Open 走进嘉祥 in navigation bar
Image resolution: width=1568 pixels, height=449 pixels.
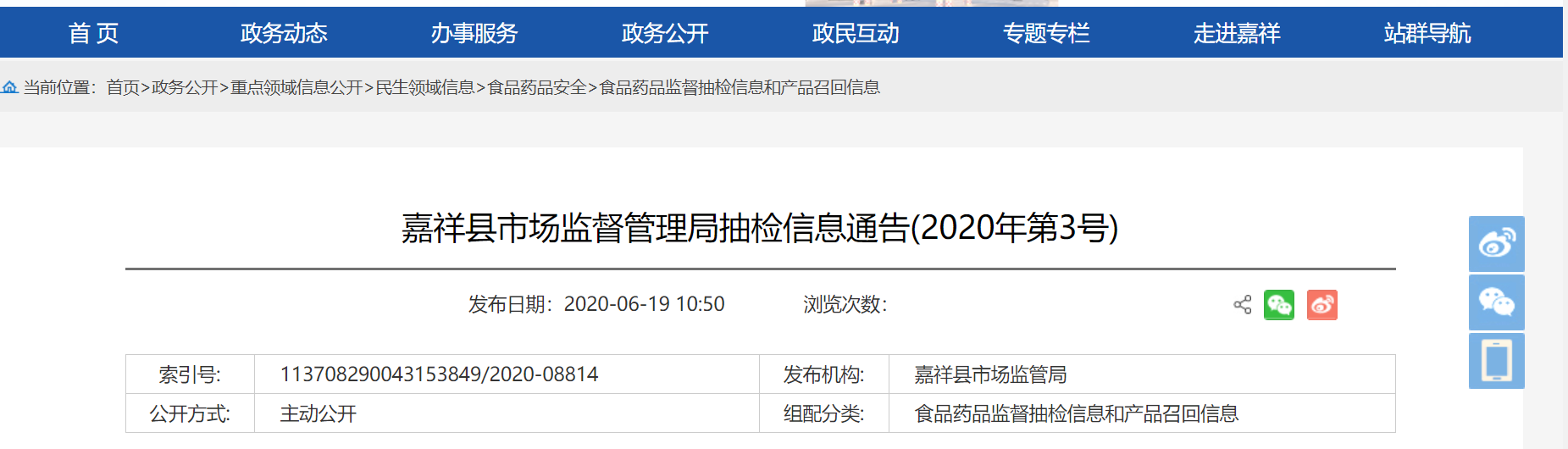coord(1237,33)
